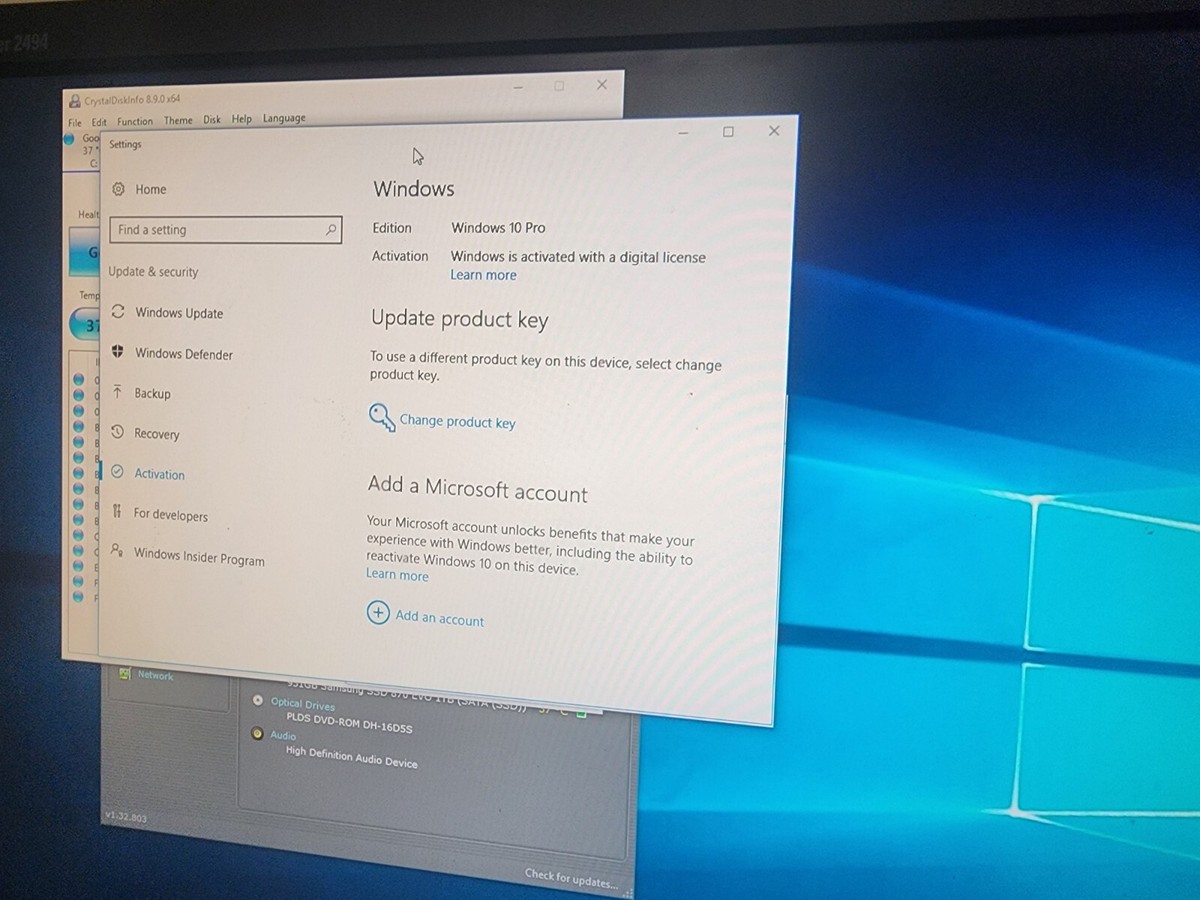Image resolution: width=1200 pixels, height=900 pixels.
Task: Click the Windows Defender shield icon
Action: pyautogui.click(x=117, y=353)
